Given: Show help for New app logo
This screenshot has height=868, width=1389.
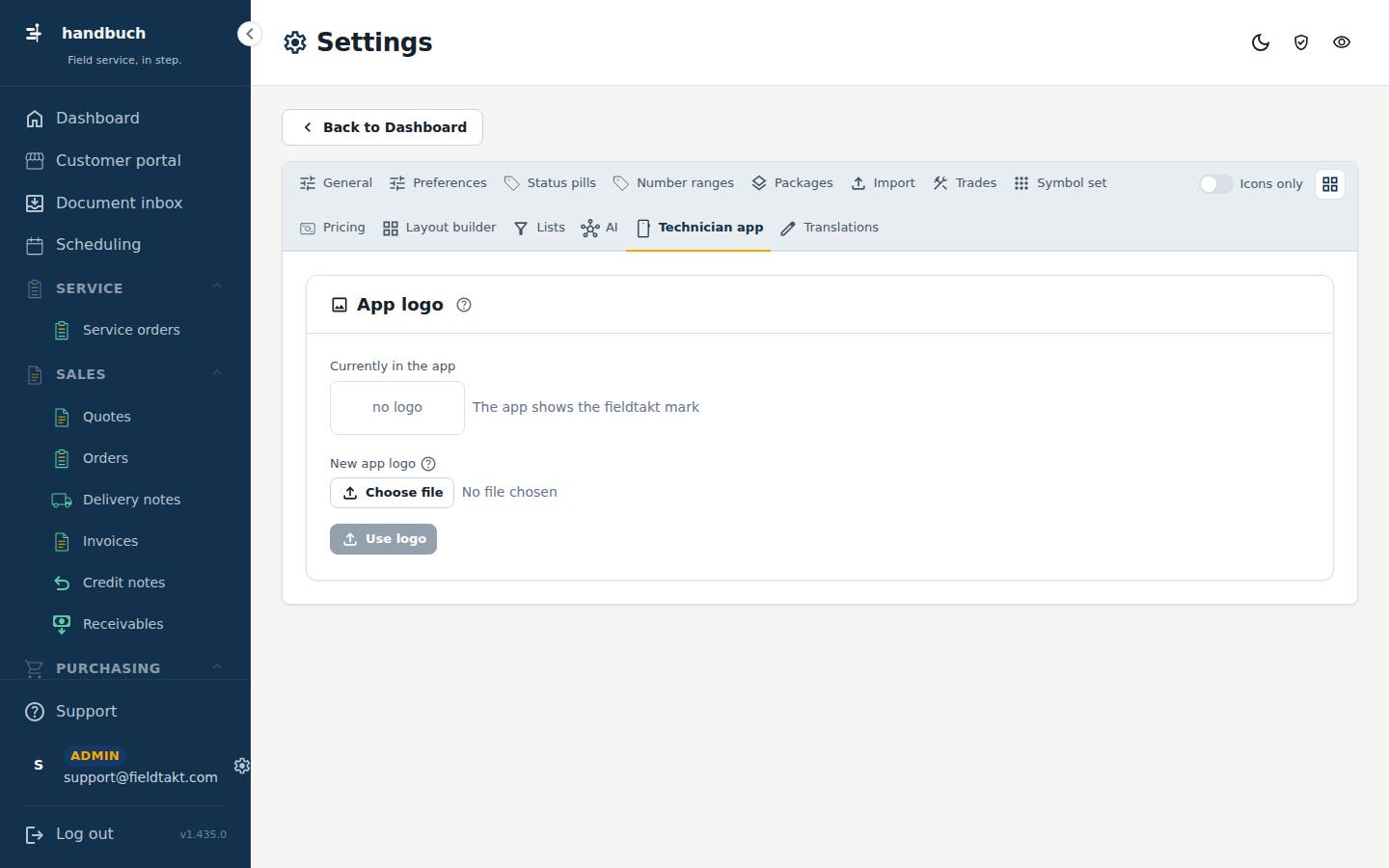Looking at the screenshot, I should click(x=428, y=464).
